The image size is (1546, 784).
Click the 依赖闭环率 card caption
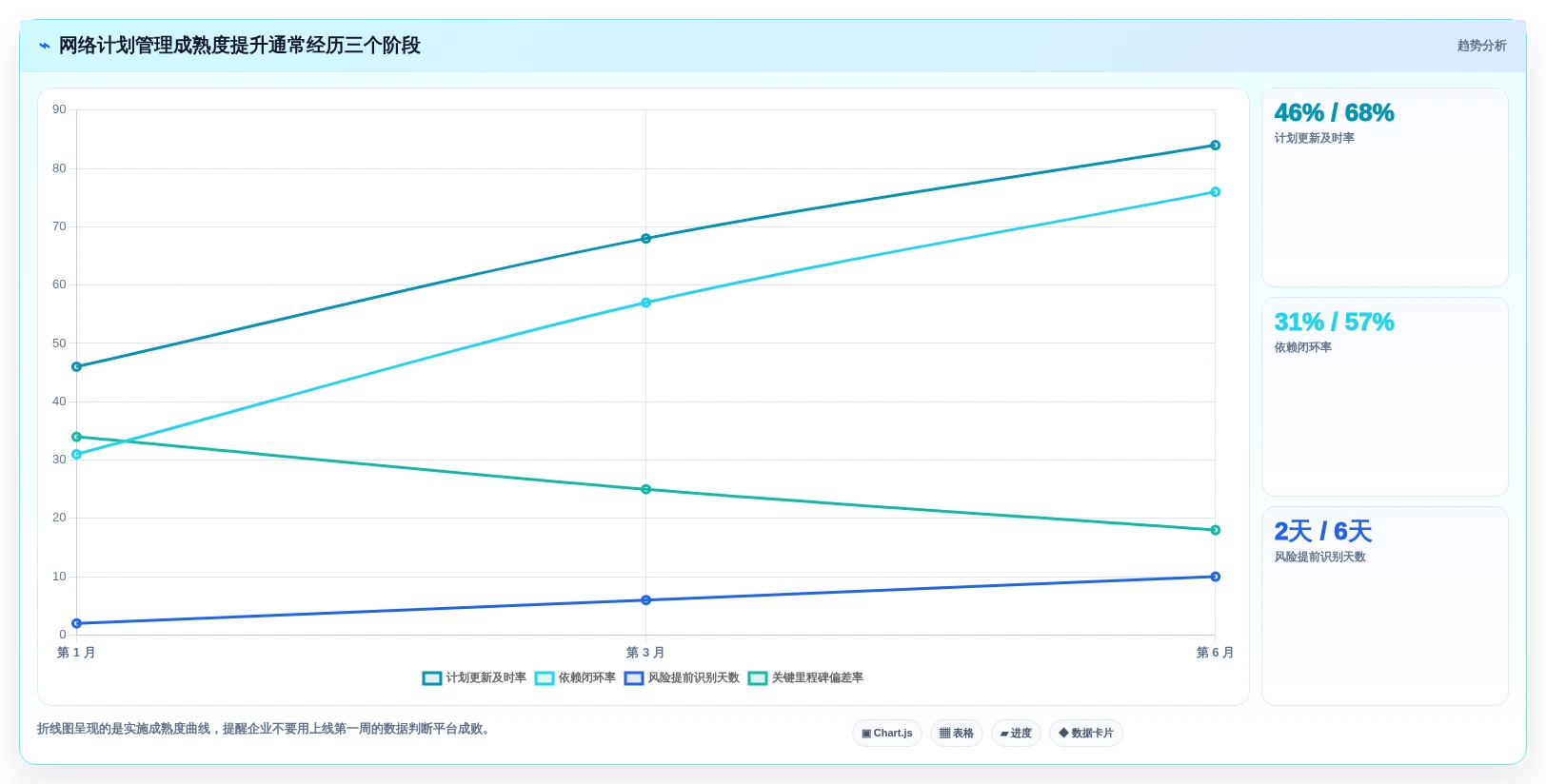coord(1302,347)
